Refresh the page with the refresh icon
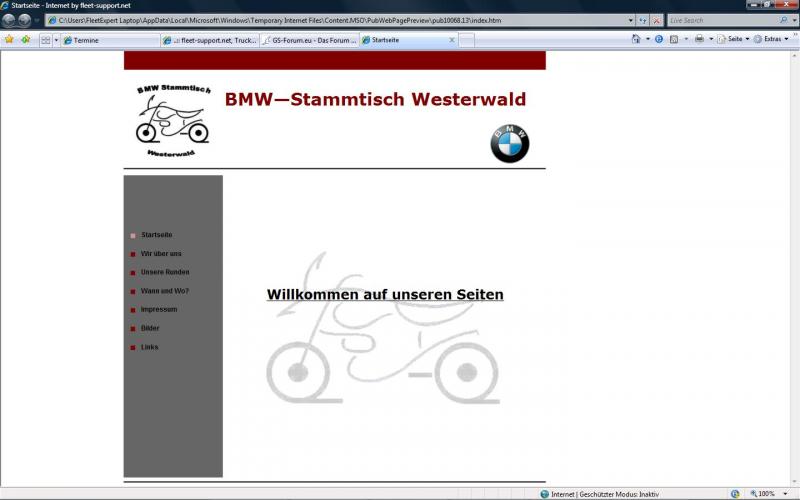Image resolution: width=800 pixels, height=500 pixels. click(x=643, y=20)
